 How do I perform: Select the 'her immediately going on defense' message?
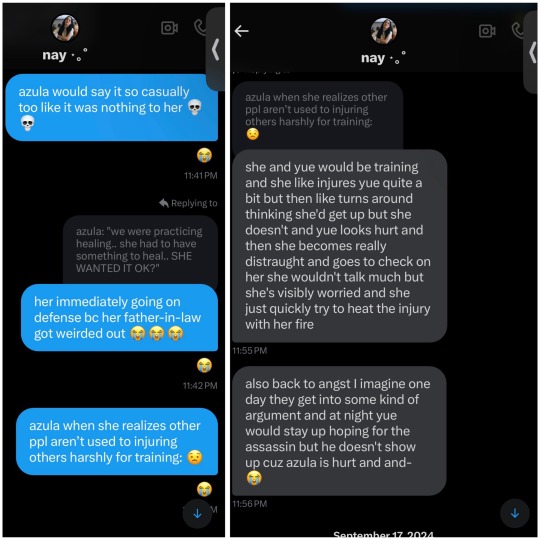click(x=119, y=318)
